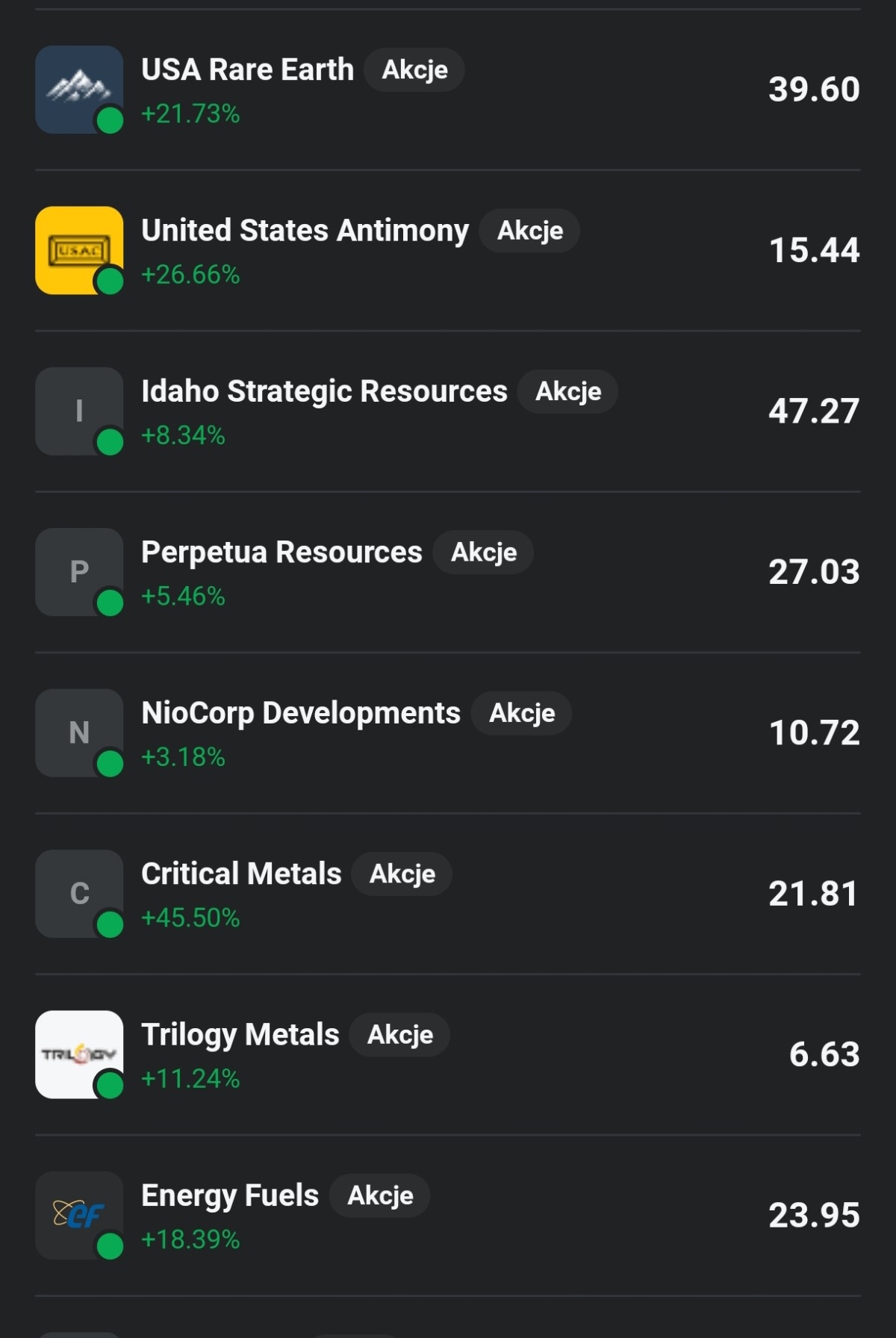The width and height of the screenshot is (896, 1338).
Task: Tap Trilogy Metals +11.24% change value
Action: tap(190, 1079)
